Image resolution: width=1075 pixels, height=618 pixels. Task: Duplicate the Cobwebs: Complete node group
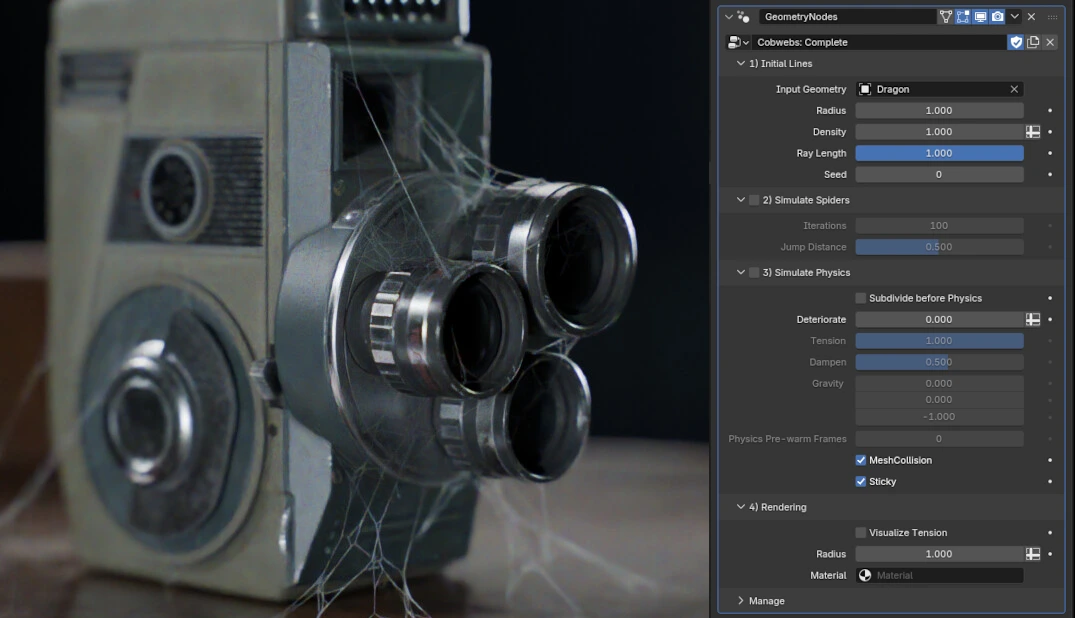1032,43
